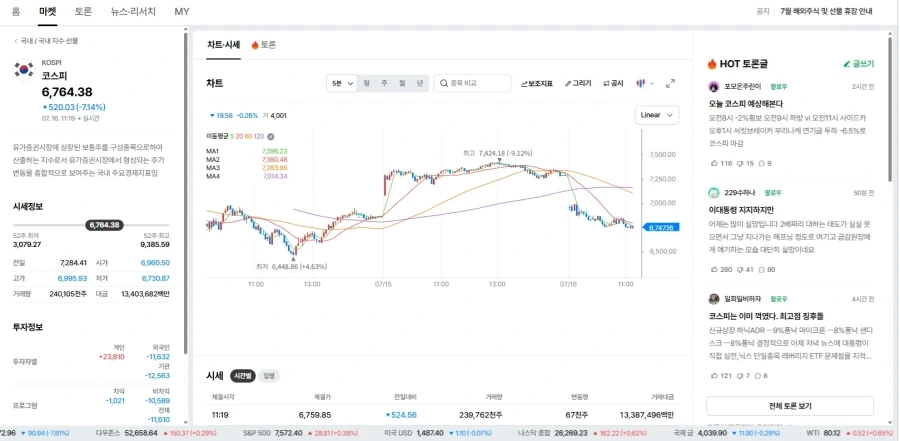Open comments on 코스피는 이미 꺾였다 (8)
Image resolution: width=900 pixels, height=441 pixels.
(762, 376)
